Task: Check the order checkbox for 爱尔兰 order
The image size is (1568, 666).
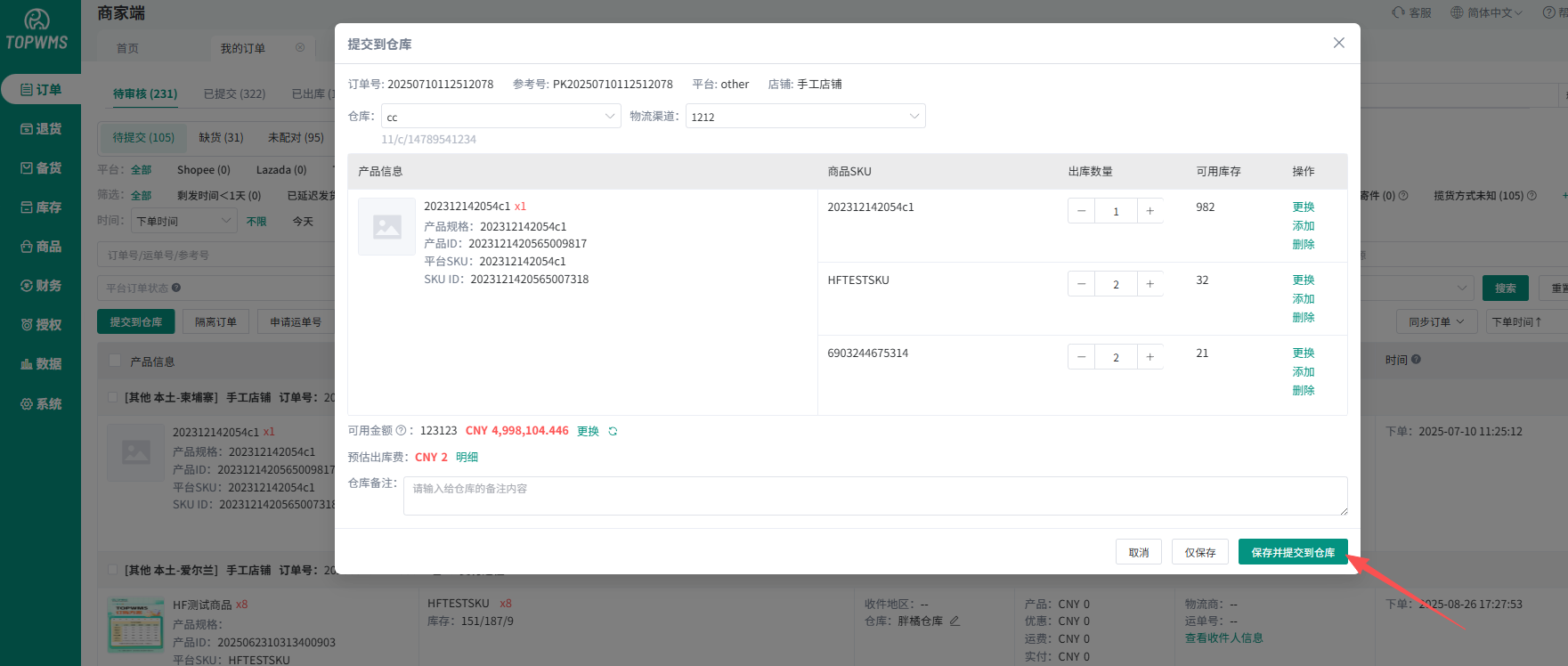Action: click(112, 570)
